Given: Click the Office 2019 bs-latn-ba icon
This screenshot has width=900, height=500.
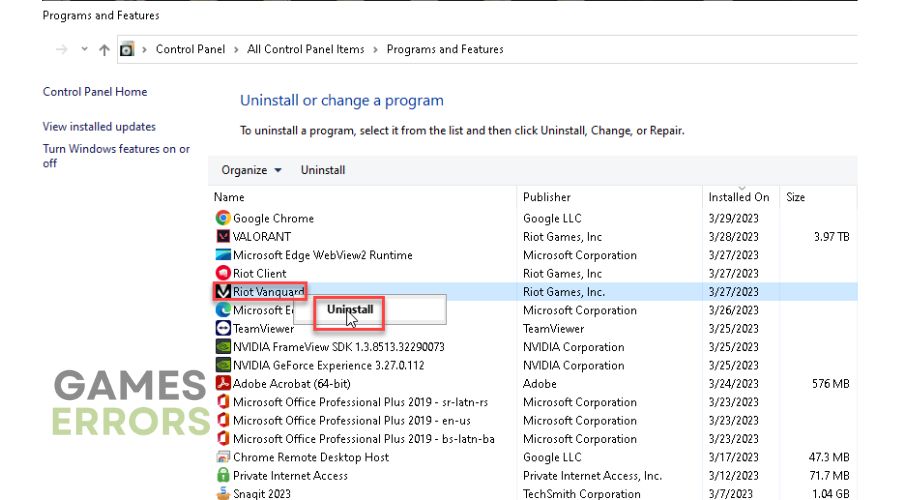Looking at the screenshot, I should 223,439.
